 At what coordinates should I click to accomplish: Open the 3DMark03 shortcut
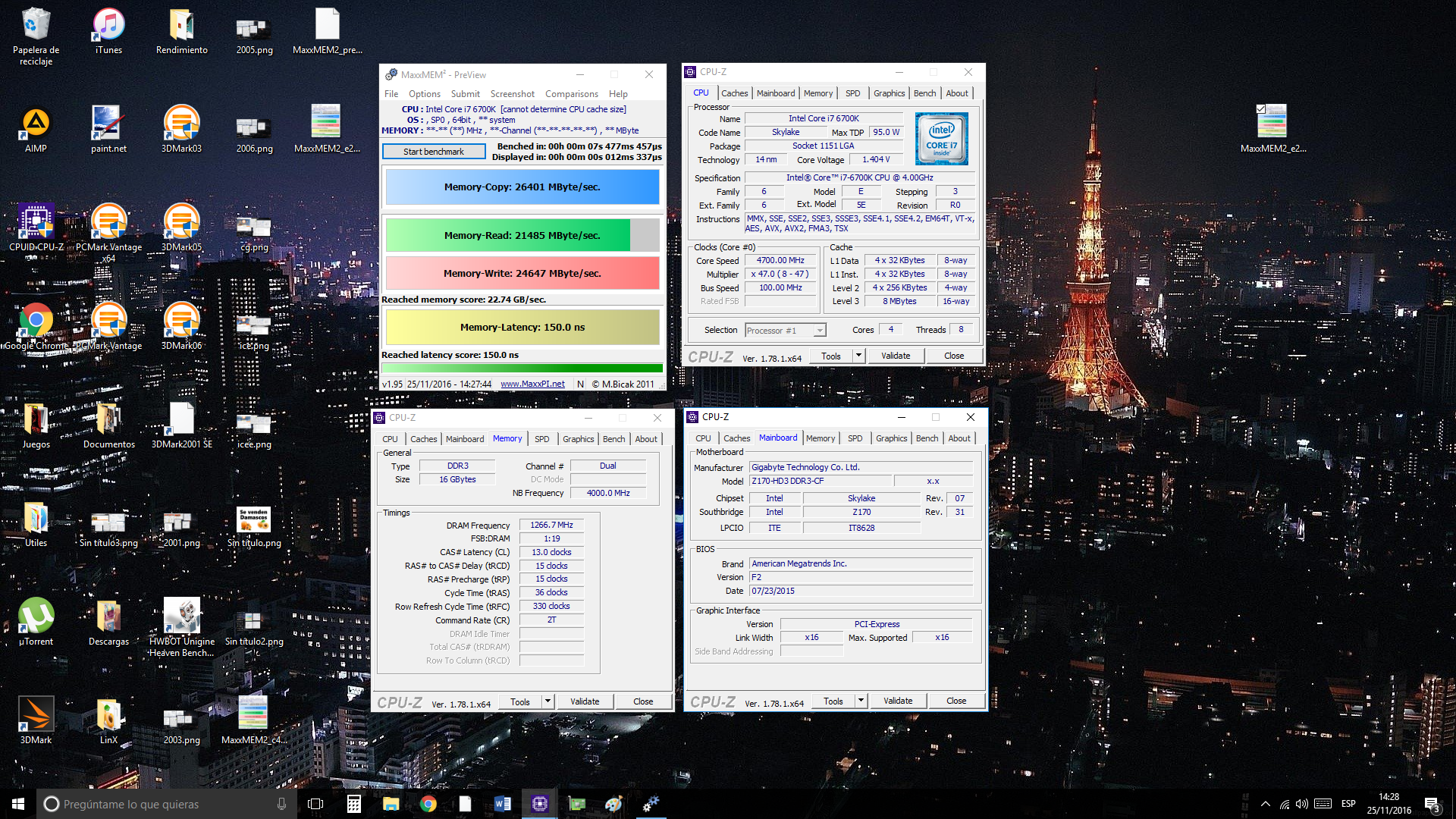(x=181, y=130)
